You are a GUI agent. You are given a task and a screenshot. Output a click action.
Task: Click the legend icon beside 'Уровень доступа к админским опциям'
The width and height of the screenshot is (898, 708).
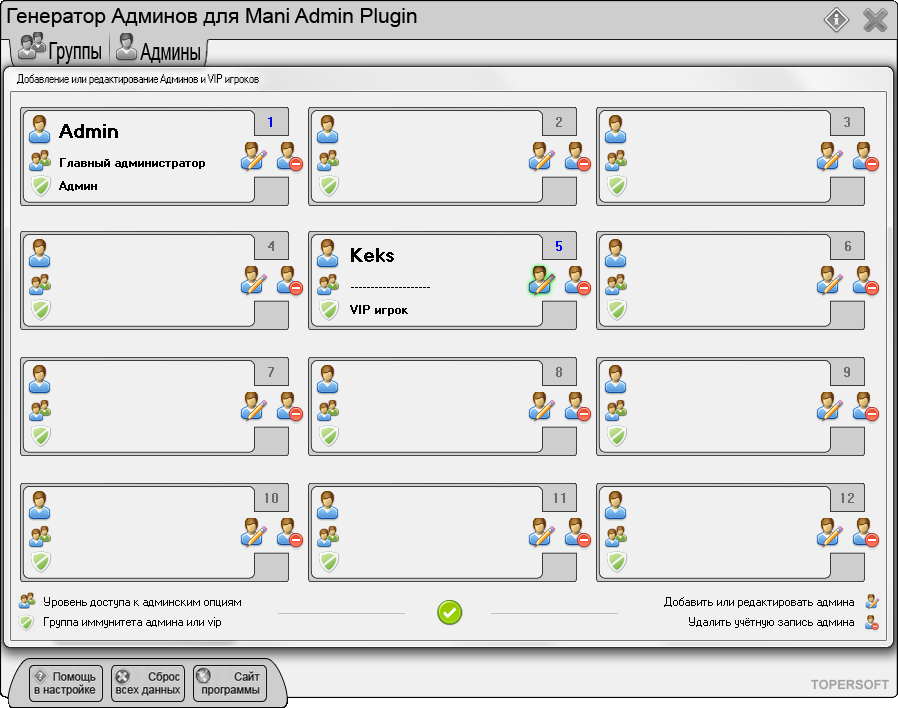[27, 601]
